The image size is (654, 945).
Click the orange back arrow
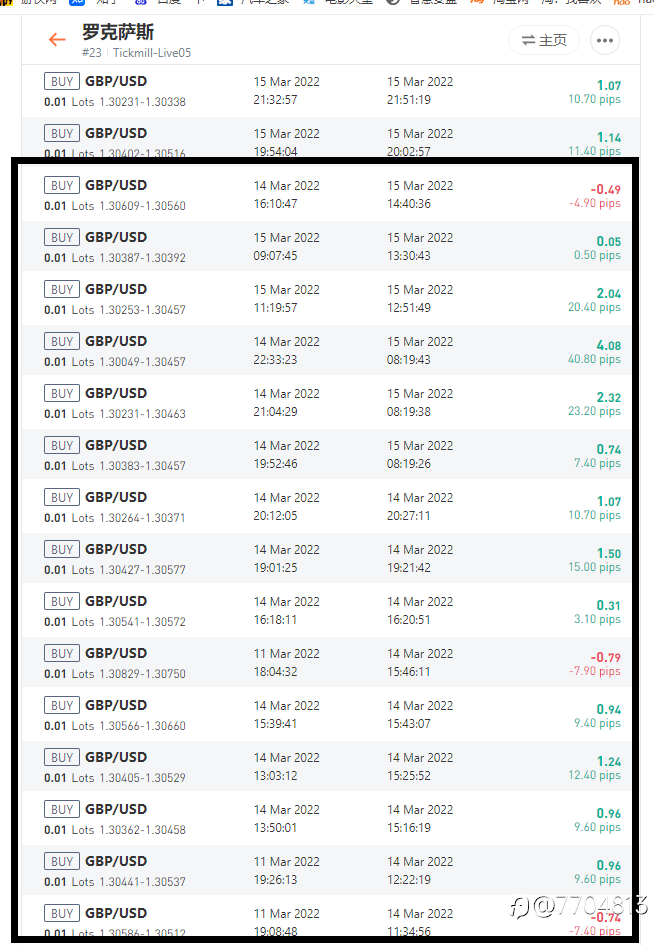coord(57,40)
